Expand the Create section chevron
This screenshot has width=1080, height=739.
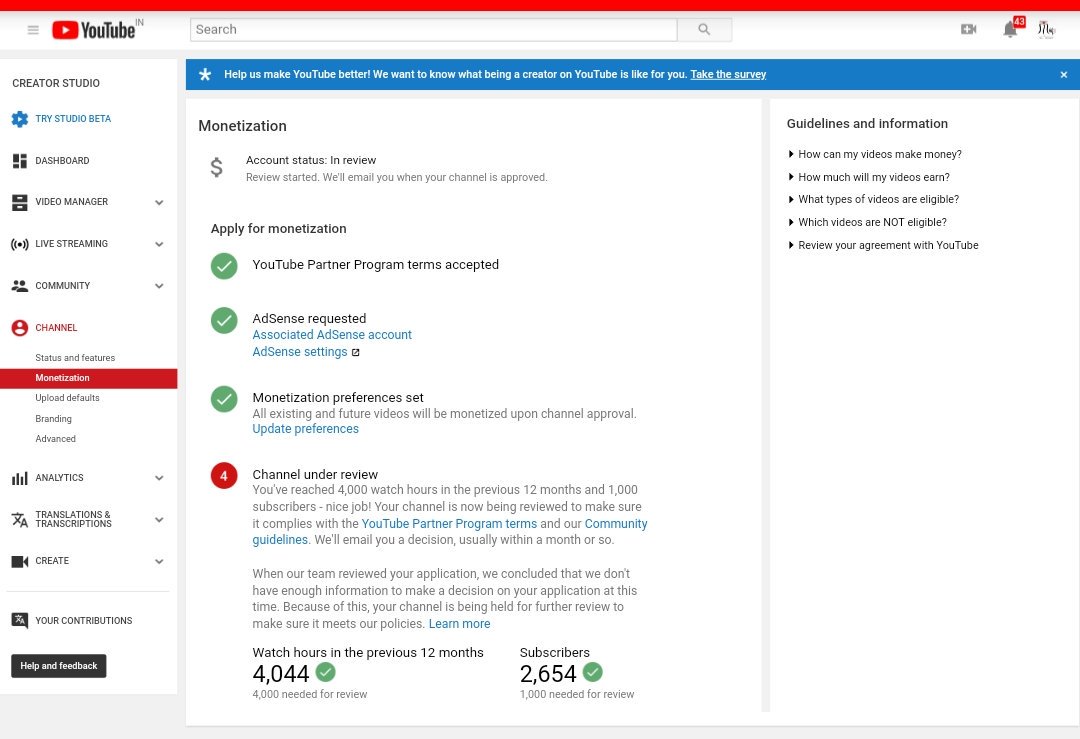tap(159, 561)
